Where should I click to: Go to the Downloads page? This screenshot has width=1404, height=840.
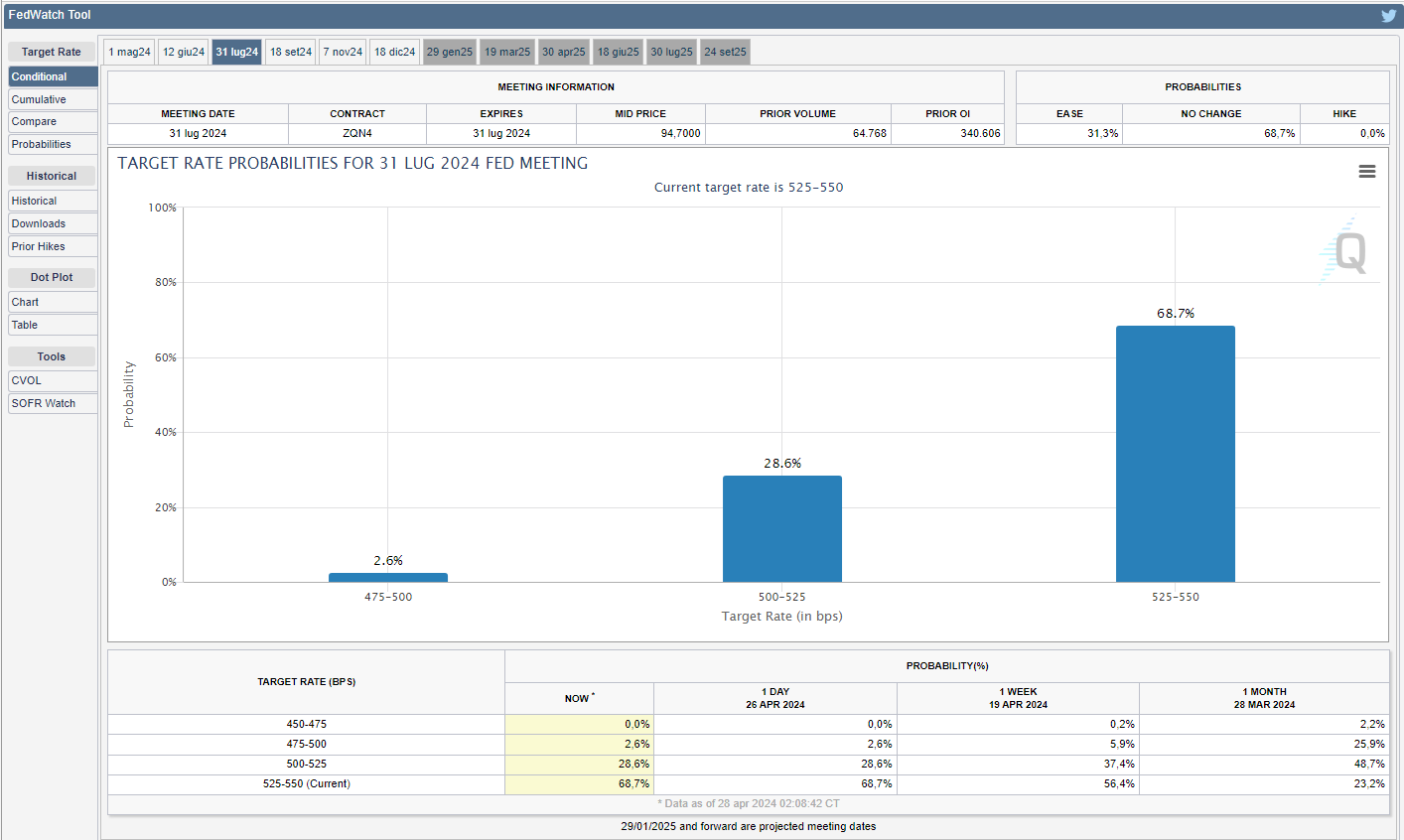pos(53,223)
